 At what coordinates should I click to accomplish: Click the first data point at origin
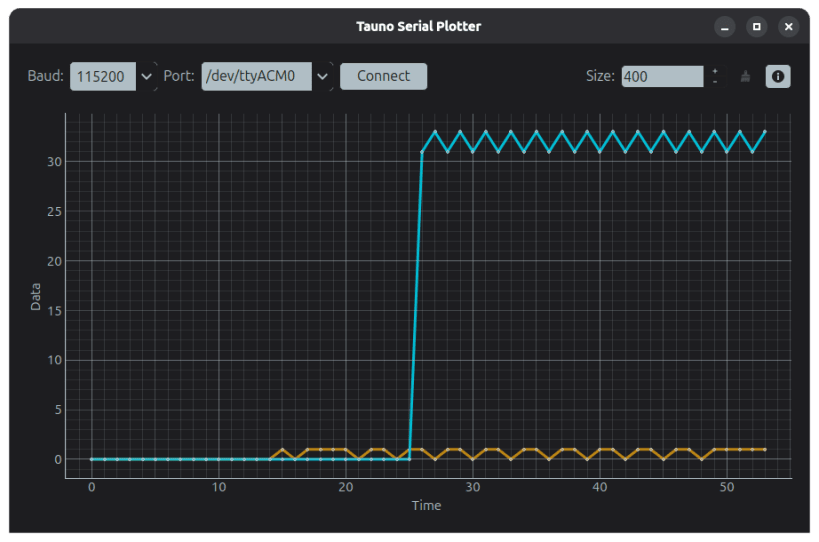[x=92, y=459]
